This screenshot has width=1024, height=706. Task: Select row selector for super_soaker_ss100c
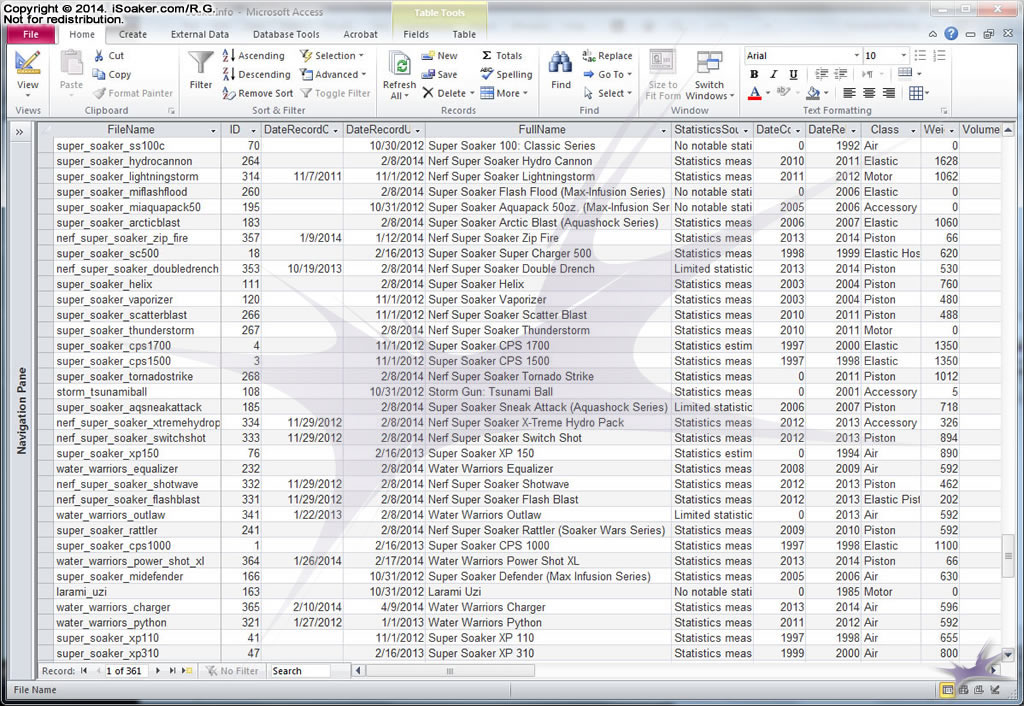point(45,146)
